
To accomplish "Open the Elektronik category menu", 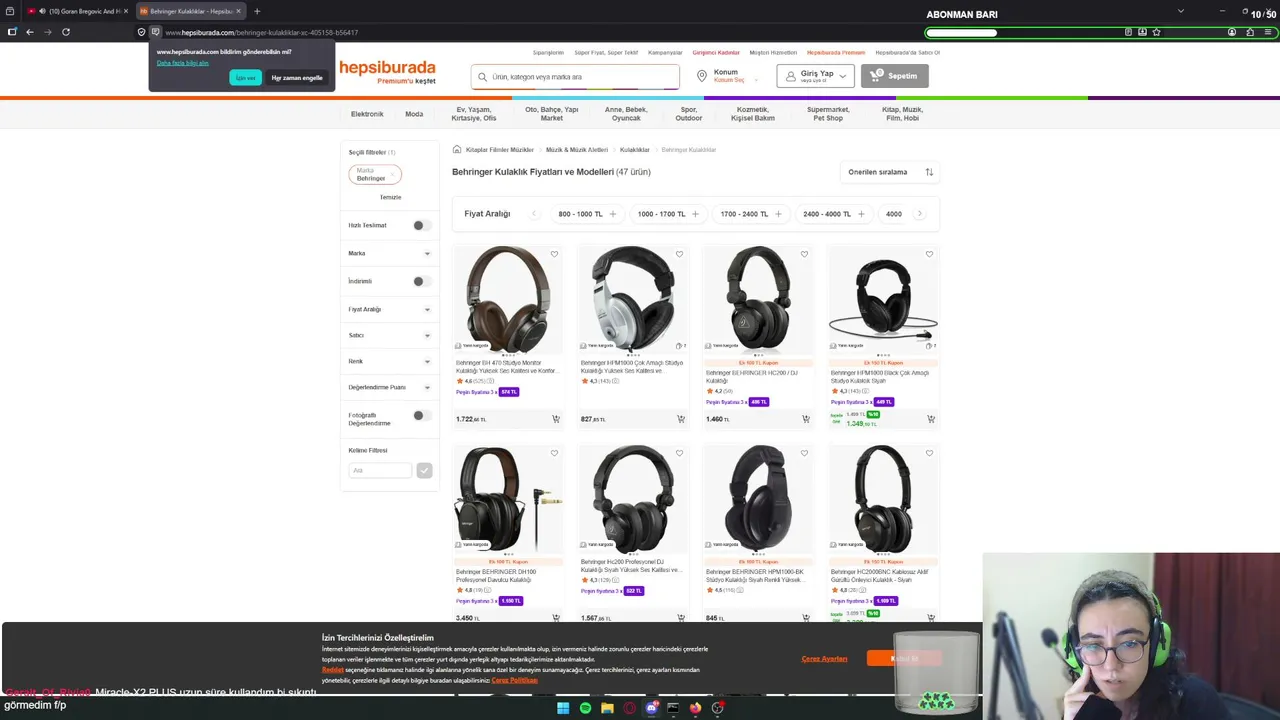I will (367, 114).
